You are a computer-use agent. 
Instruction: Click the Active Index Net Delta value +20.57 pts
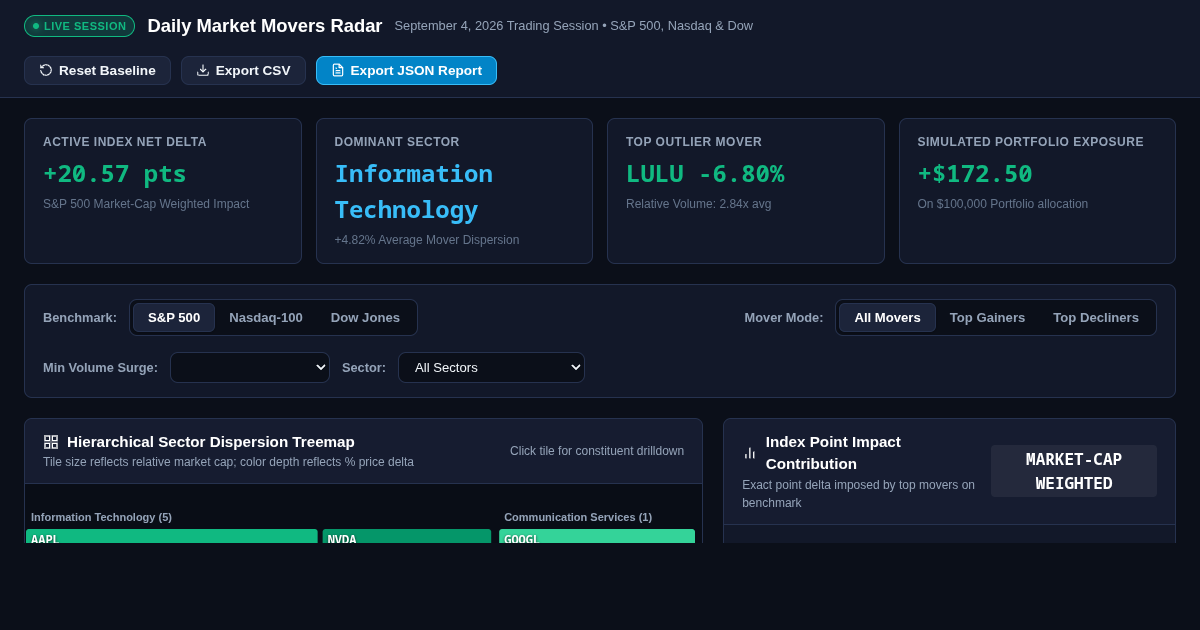pyautogui.click(x=115, y=174)
